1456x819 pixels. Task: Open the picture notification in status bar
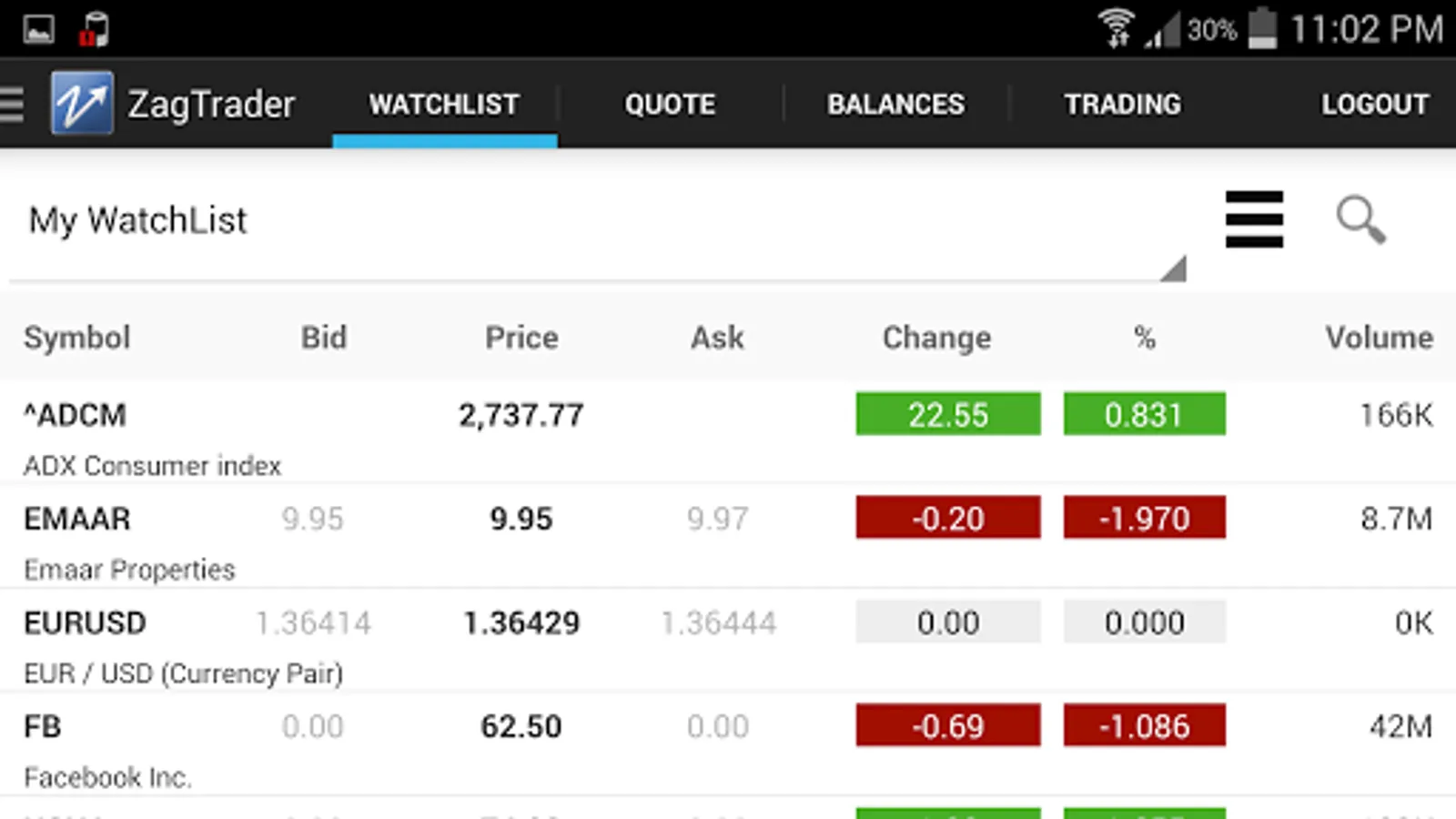click(x=39, y=30)
